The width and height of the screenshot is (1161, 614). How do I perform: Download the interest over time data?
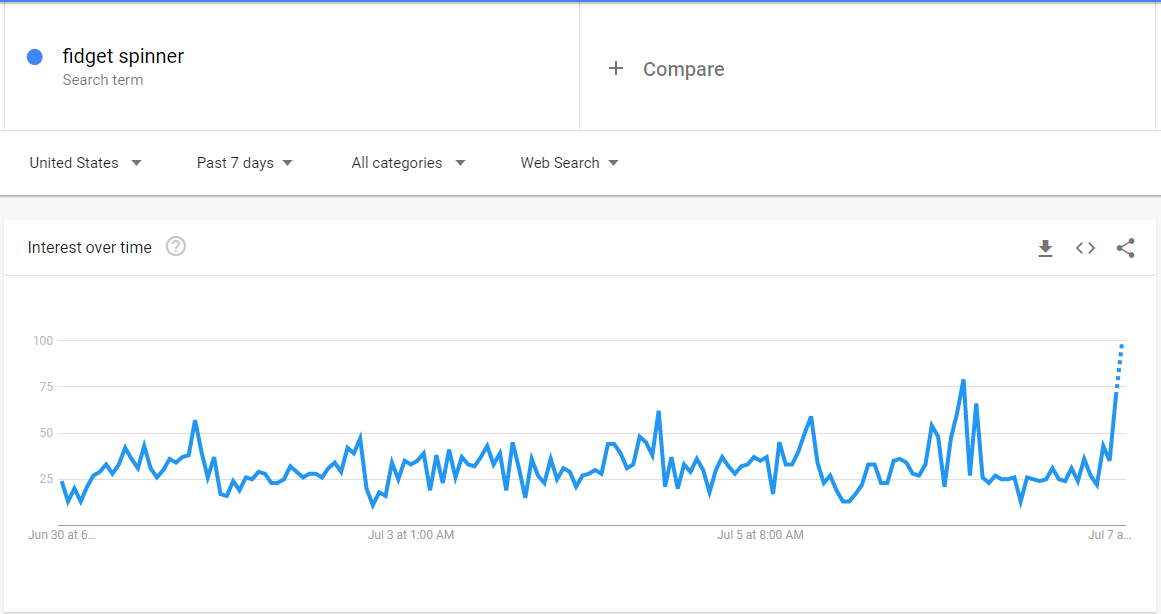[1045, 248]
